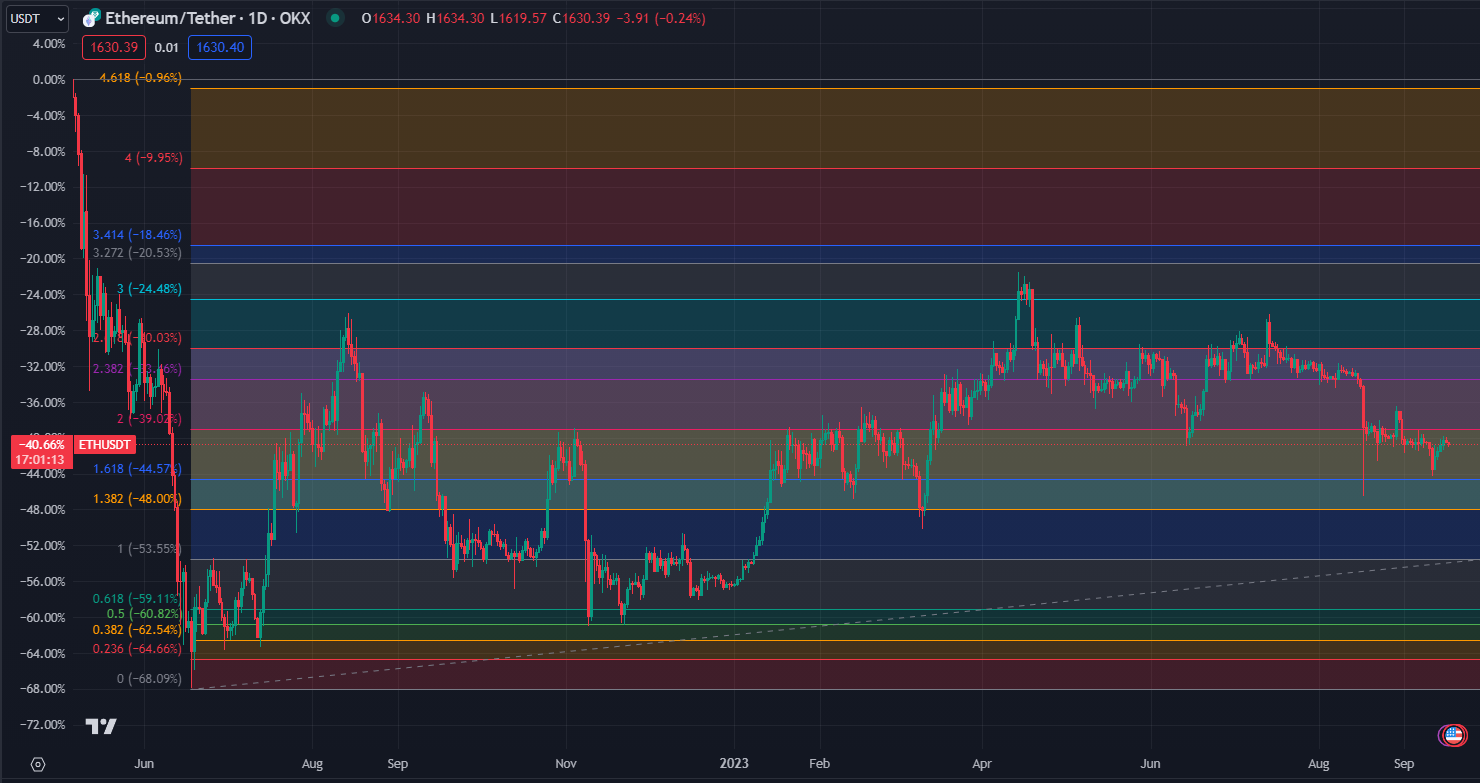Click the ETHUSDT price label on axis
Screen dimensions: 1480x783
pyautogui.click(x=105, y=444)
